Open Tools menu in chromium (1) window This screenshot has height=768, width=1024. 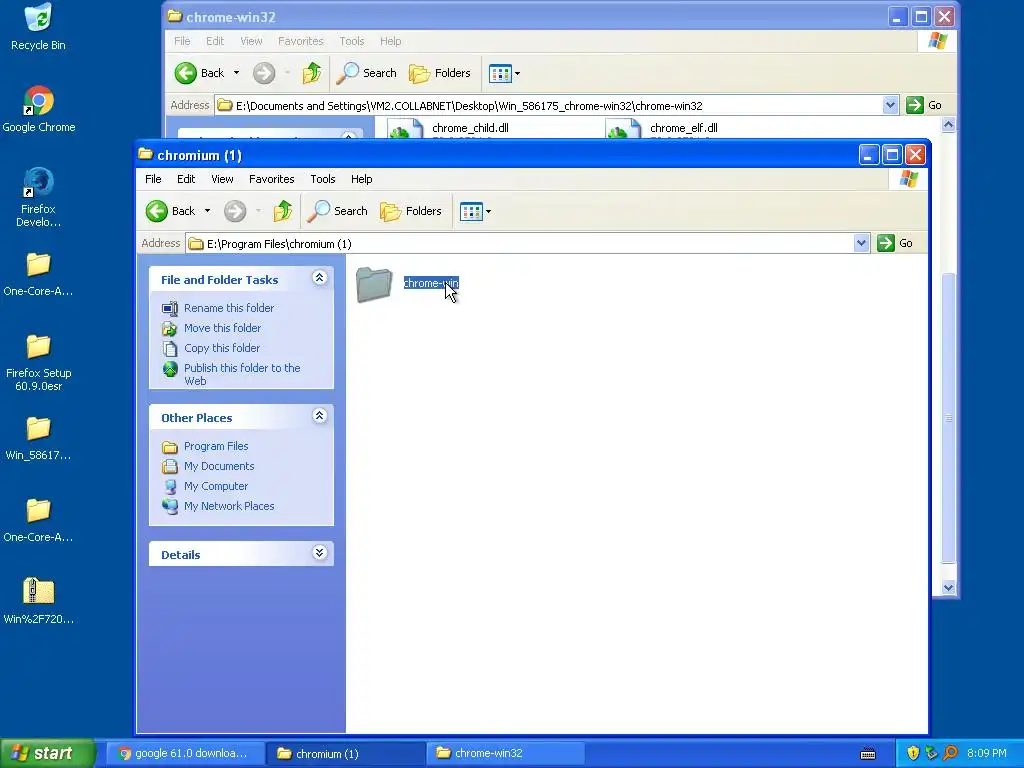(323, 179)
